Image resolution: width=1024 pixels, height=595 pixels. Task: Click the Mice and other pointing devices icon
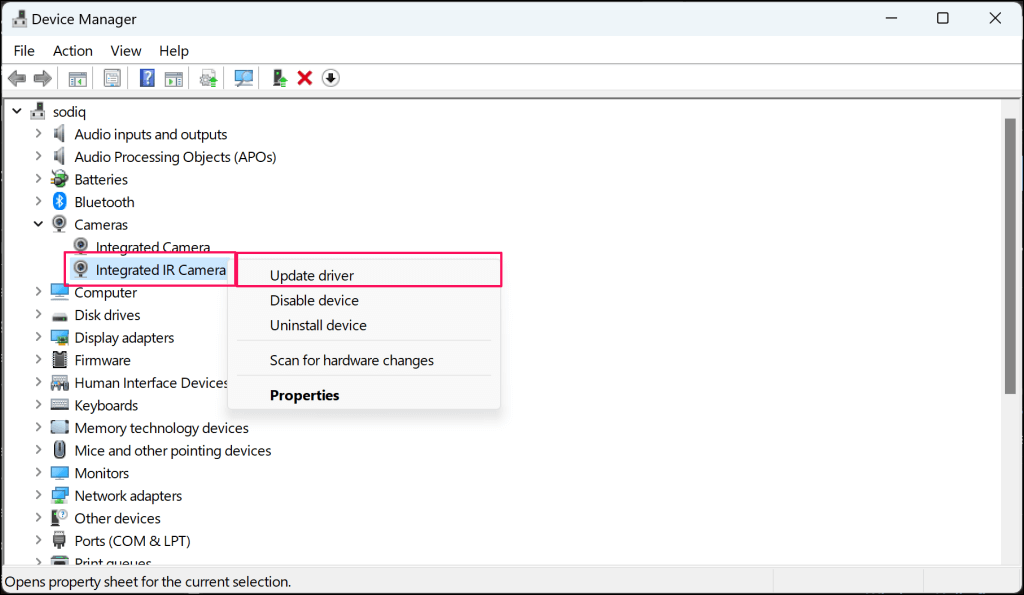(59, 450)
